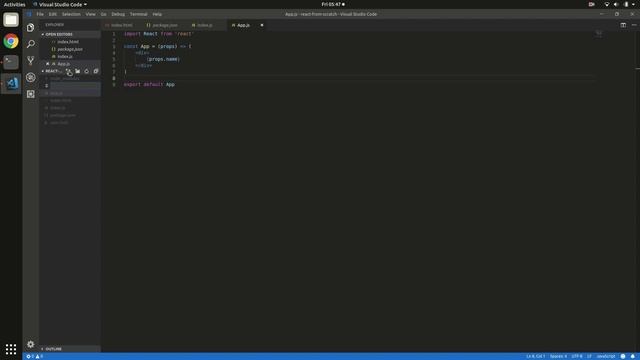This screenshot has width=640, height=360.
Task: Click the Wi-Fi icon in system tray
Action: (x=607, y=4)
